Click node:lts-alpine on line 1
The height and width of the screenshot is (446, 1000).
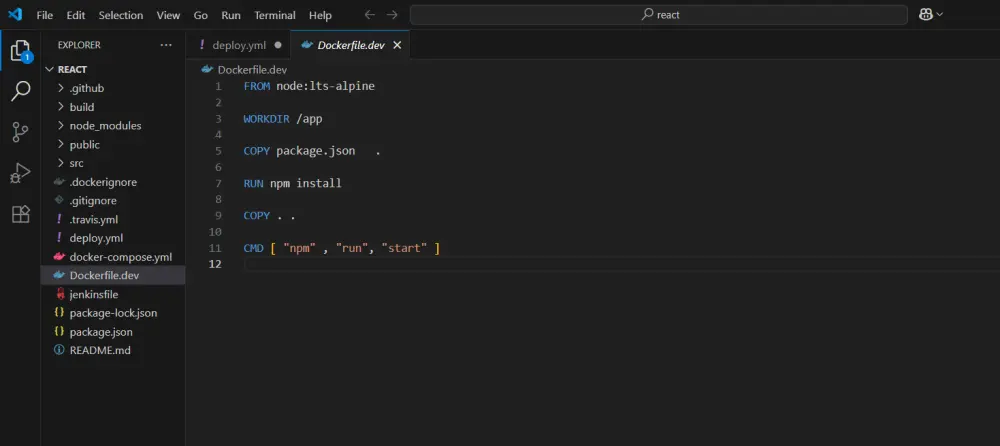(x=326, y=86)
